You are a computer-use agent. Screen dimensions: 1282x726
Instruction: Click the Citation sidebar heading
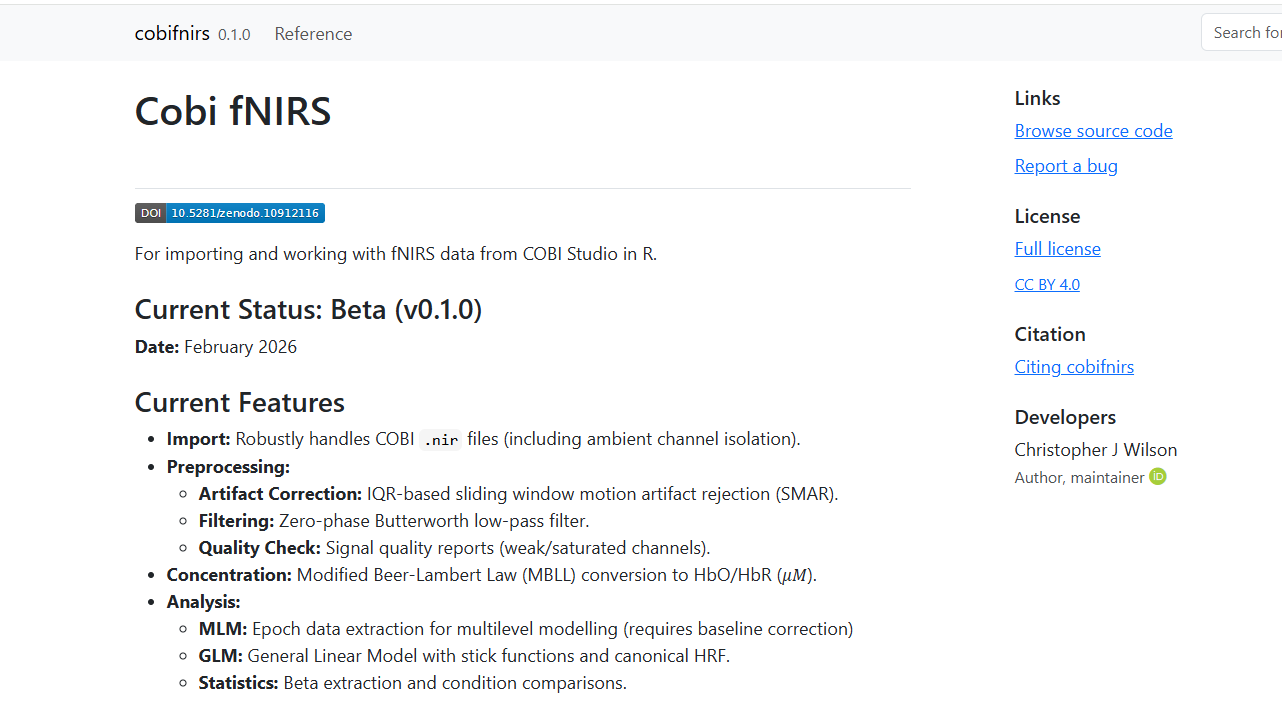tap(1050, 334)
